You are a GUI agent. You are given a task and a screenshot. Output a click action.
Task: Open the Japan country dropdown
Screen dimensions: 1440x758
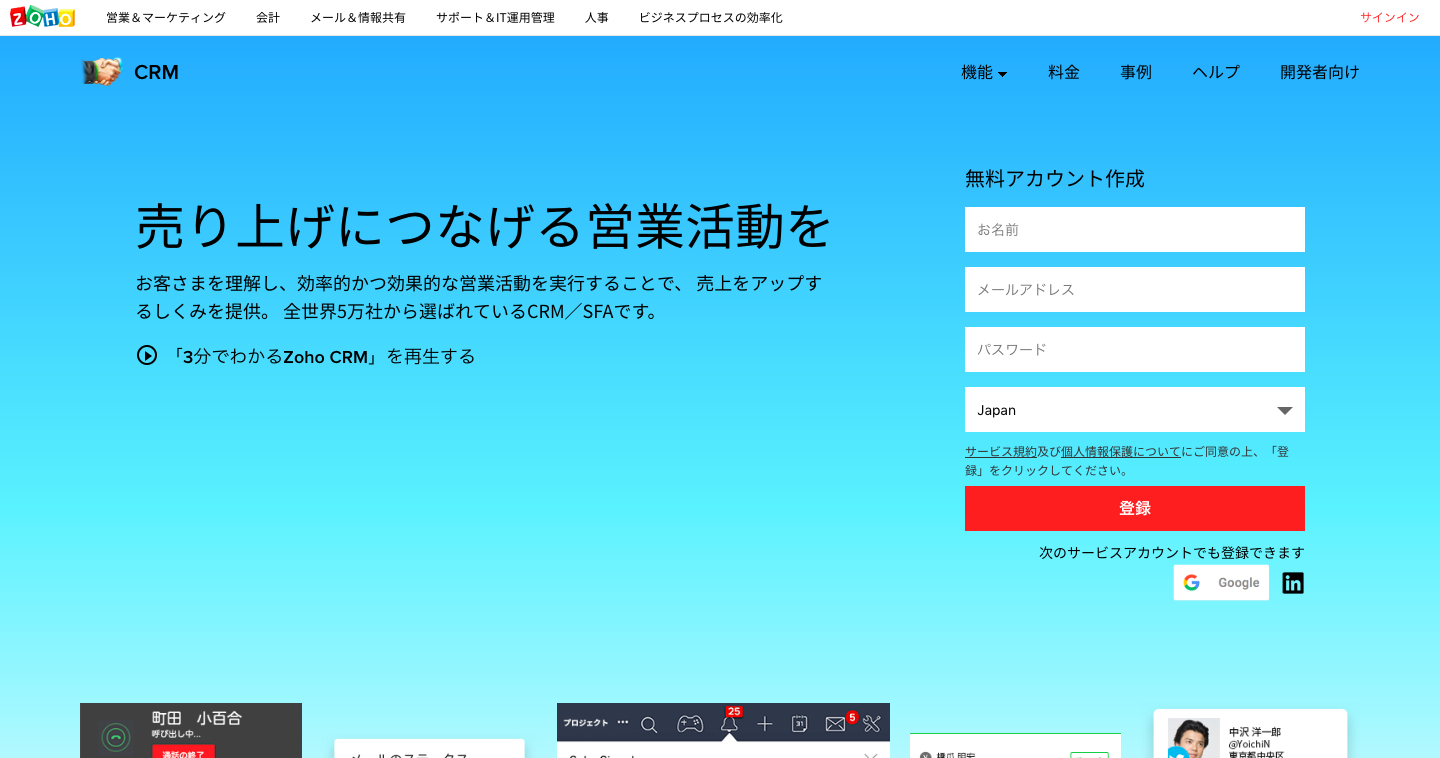pyautogui.click(x=1135, y=410)
